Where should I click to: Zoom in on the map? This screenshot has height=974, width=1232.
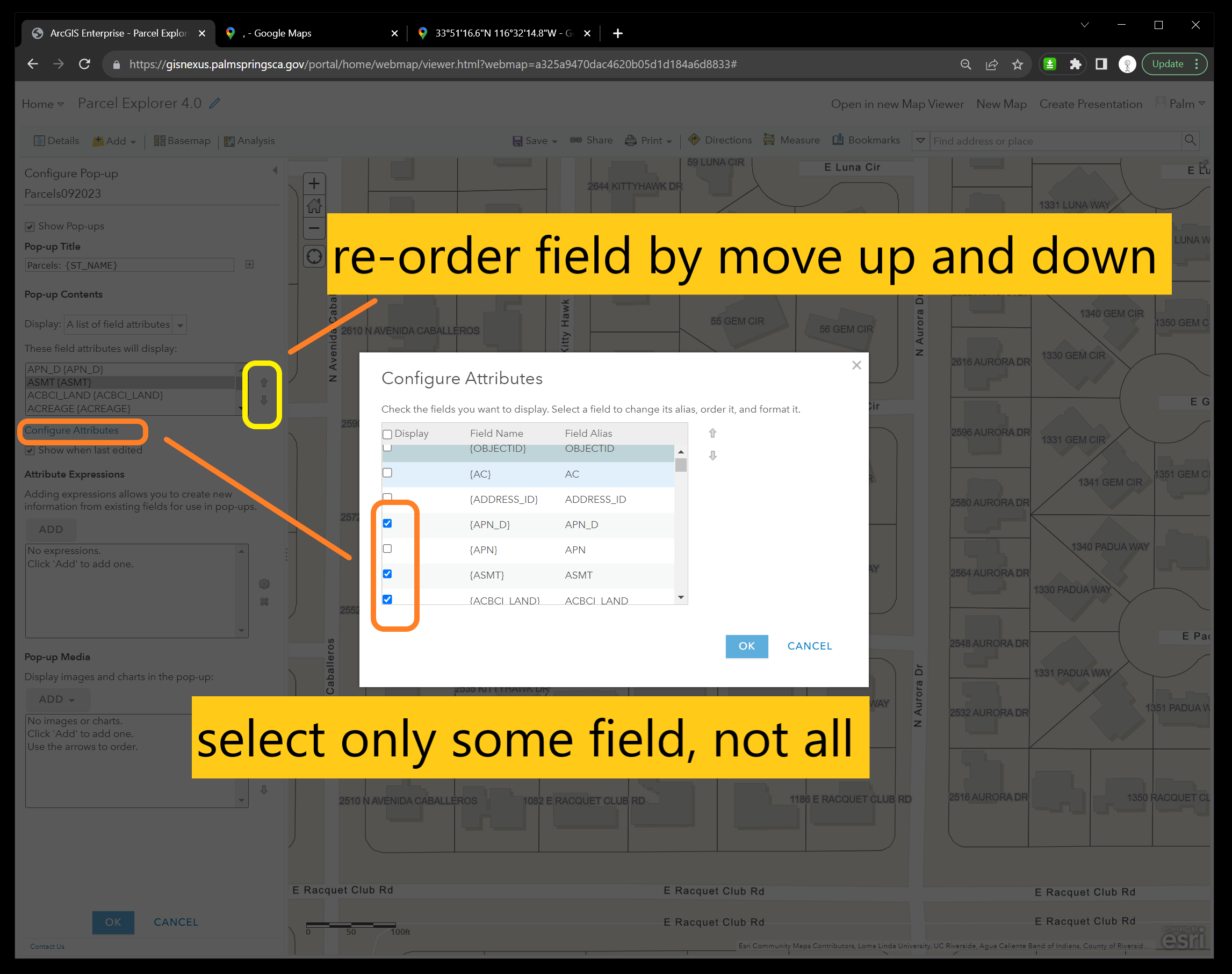[x=314, y=184]
